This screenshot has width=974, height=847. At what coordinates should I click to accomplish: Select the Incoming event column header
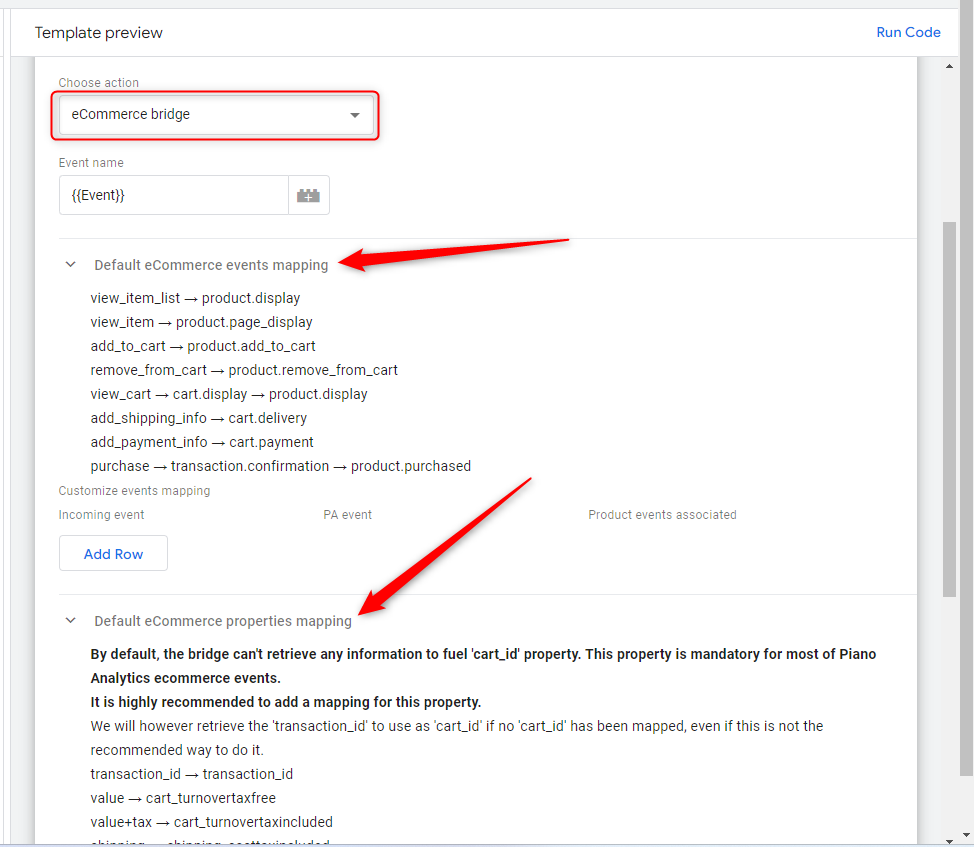[x=101, y=515]
